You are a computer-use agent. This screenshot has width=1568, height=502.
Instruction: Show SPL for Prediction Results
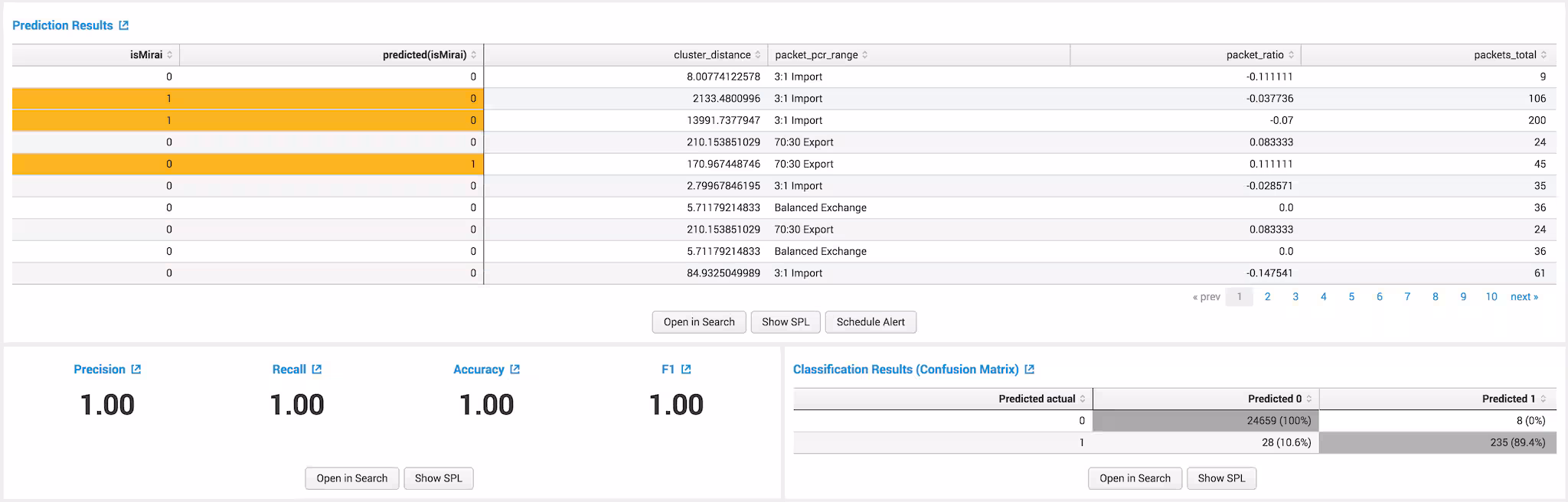(786, 322)
